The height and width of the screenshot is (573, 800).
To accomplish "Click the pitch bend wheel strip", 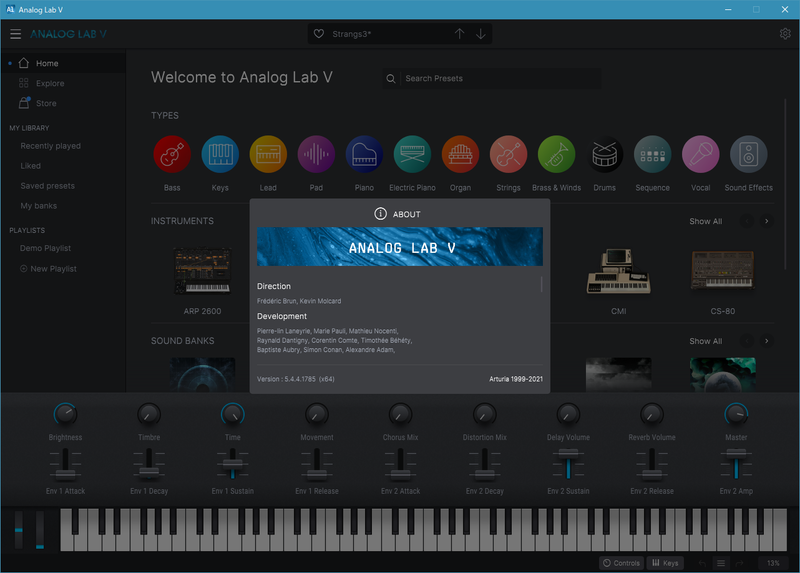I will click(x=19, y=530).
